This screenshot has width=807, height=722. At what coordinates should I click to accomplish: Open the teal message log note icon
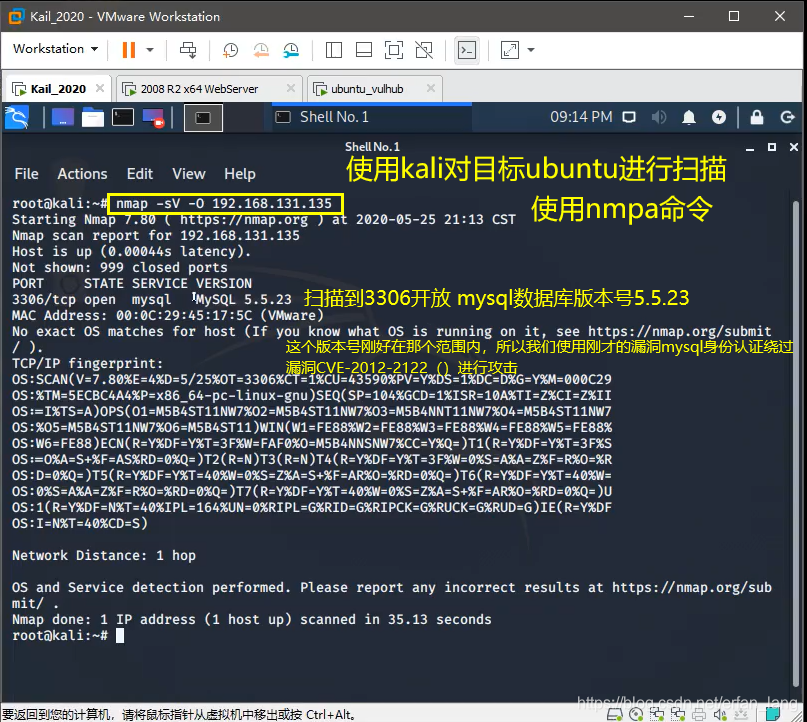[773, 714]
